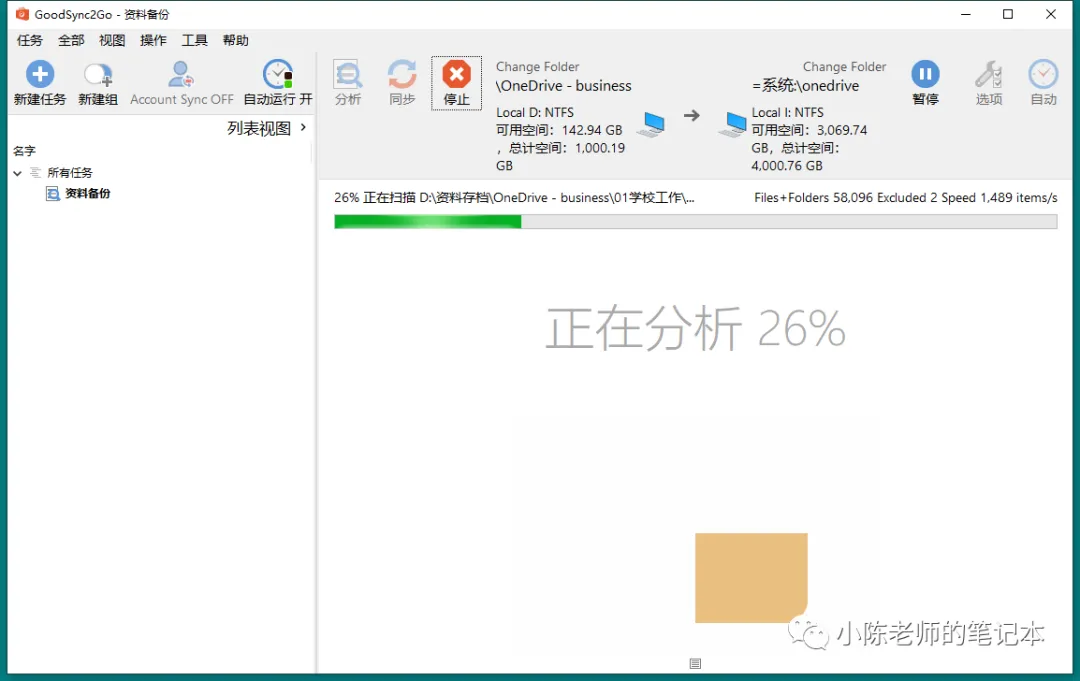Open the 视图 menu
The image size is (1080, 681).
tap(112, 40)
